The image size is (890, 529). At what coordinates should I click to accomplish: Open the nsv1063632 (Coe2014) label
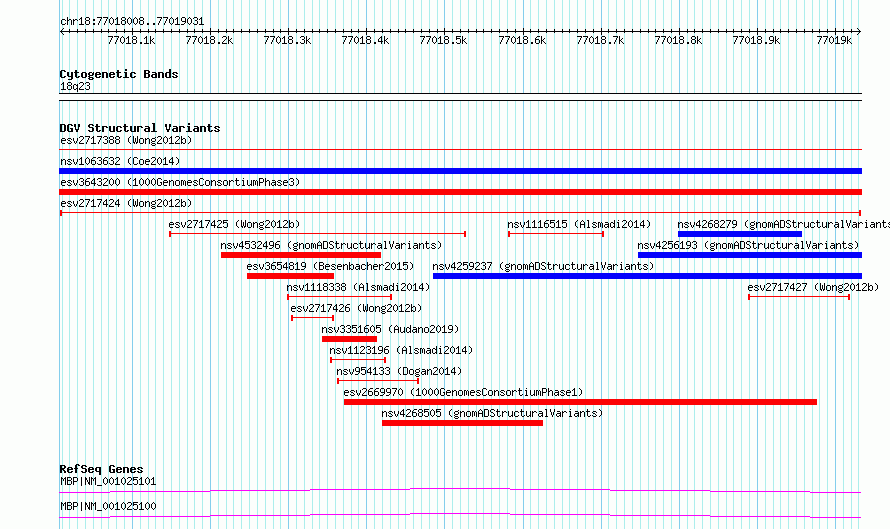tap(120, 161)
